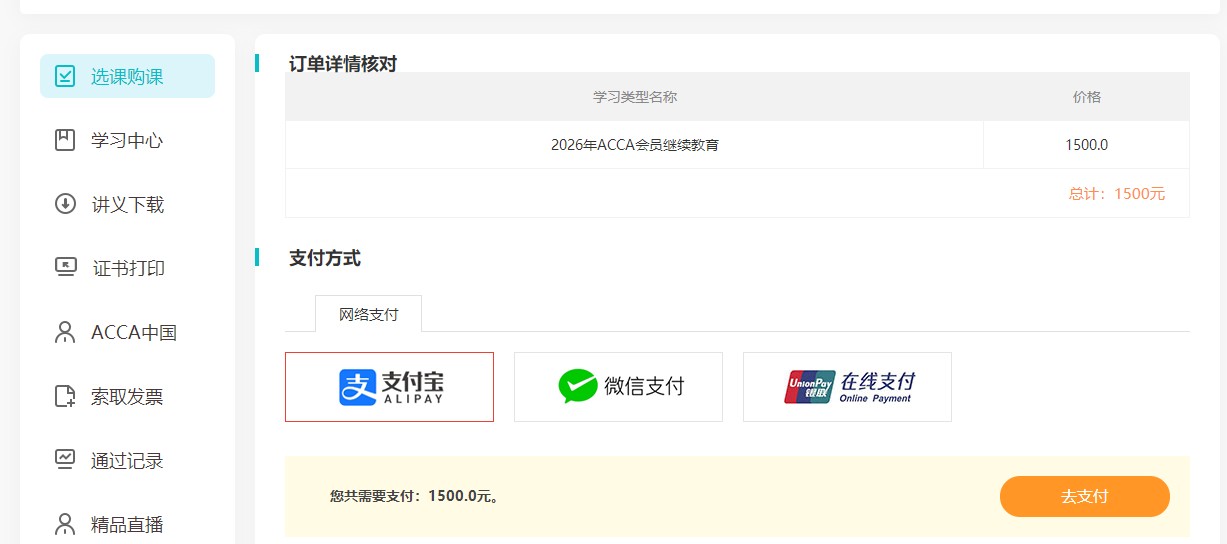This screenshot has height=544, width=1227.
Task: Switch to the 网络支付 tab
Action: click(368, 314)
